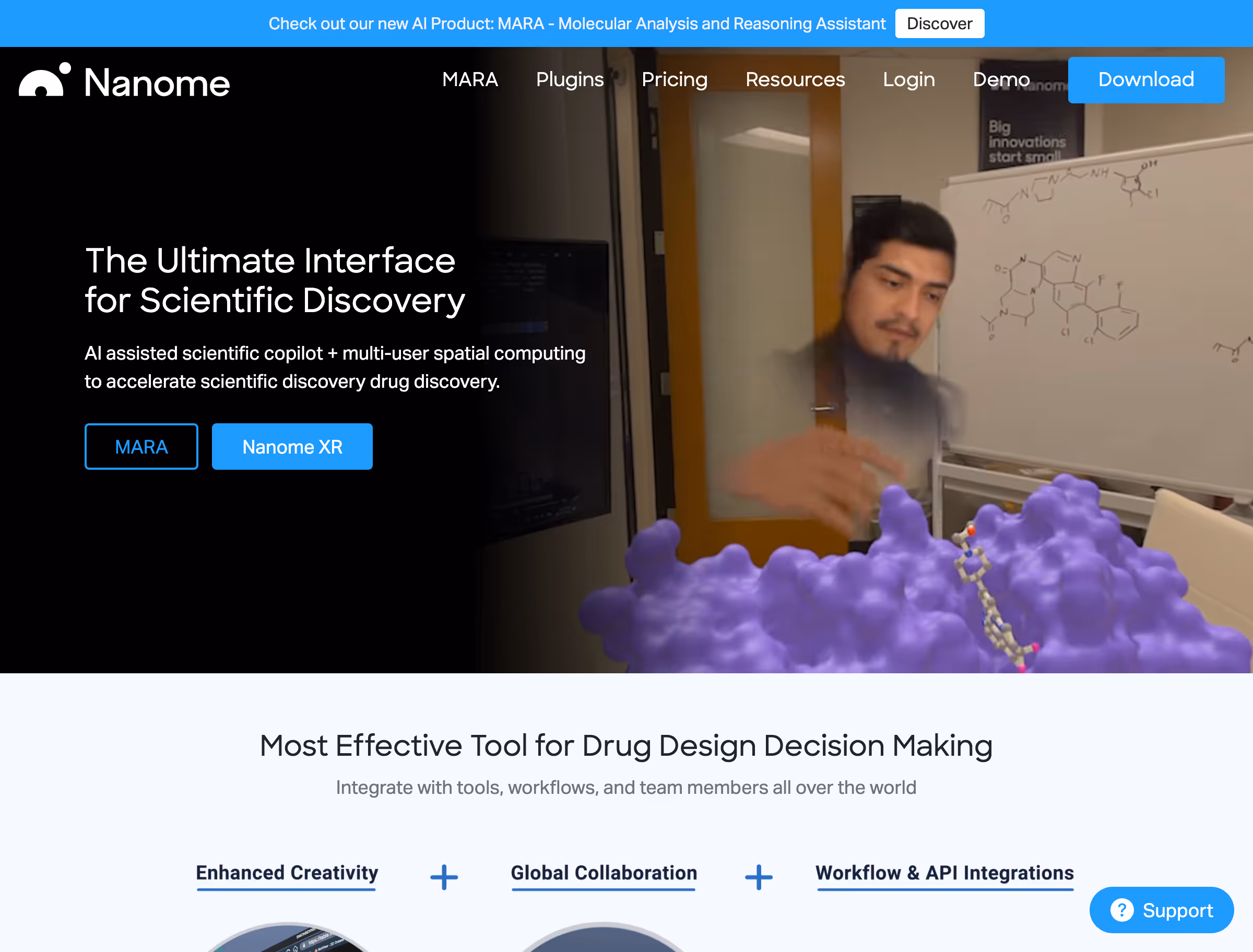Open the MARA navigation menu item
This screenshot has width=1253, height=952.
[470, 79]
